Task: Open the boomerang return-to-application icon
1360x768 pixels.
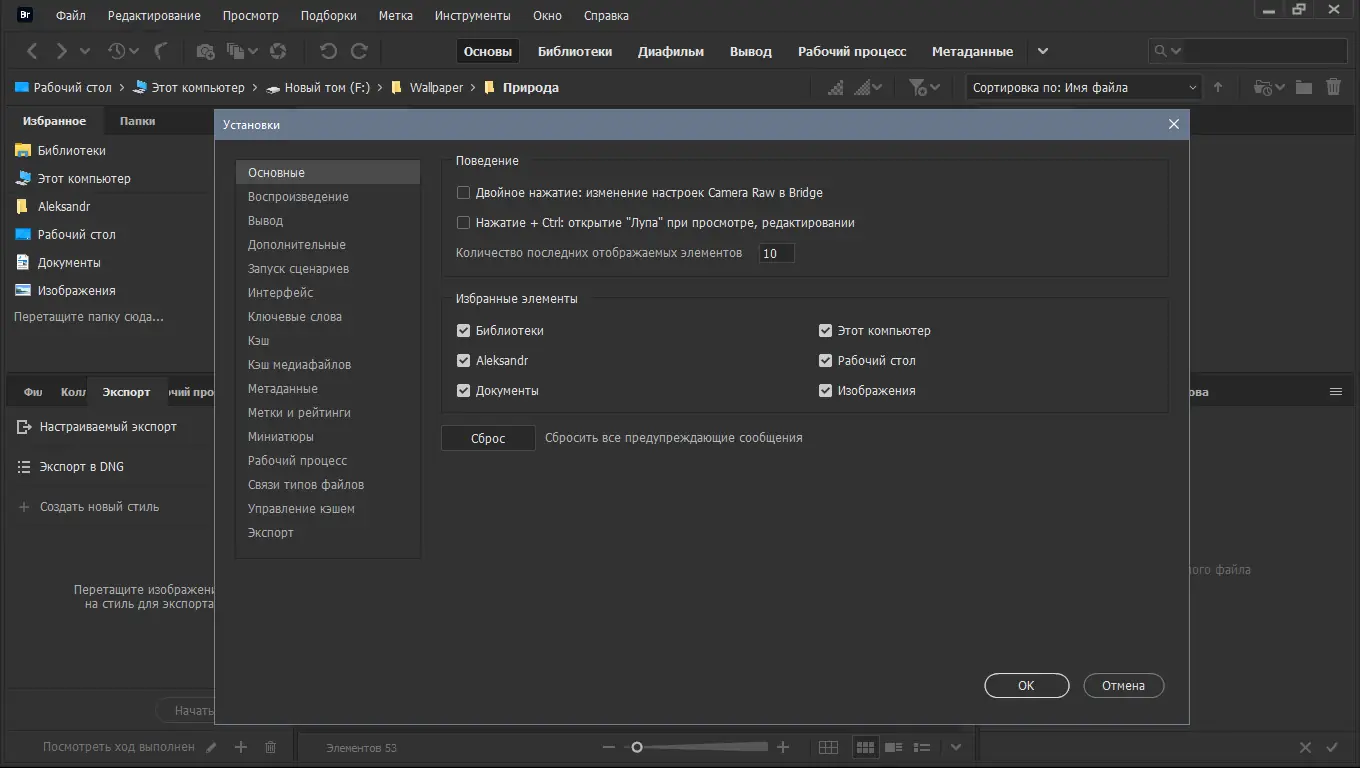Action: pos(161,51)
